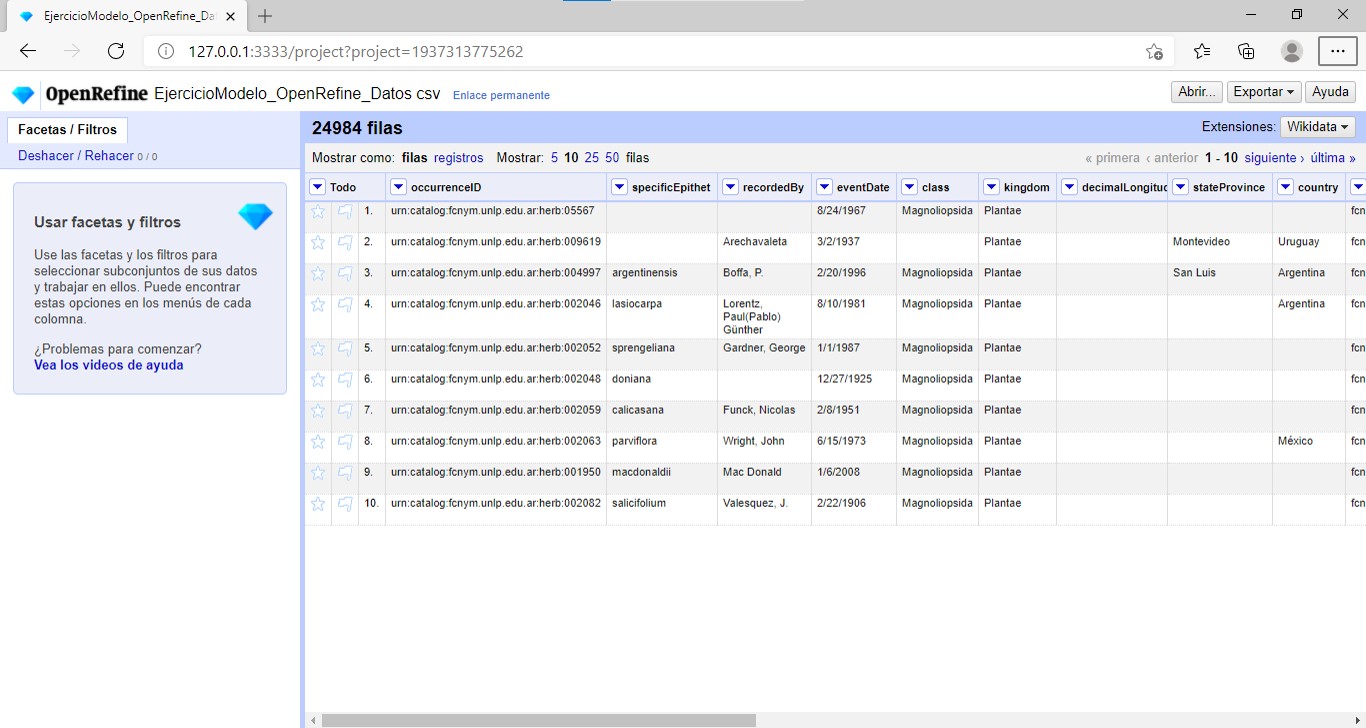Flag row 9 macdonaldii
The image size is (1366, 728).
[x=345, y=472]
